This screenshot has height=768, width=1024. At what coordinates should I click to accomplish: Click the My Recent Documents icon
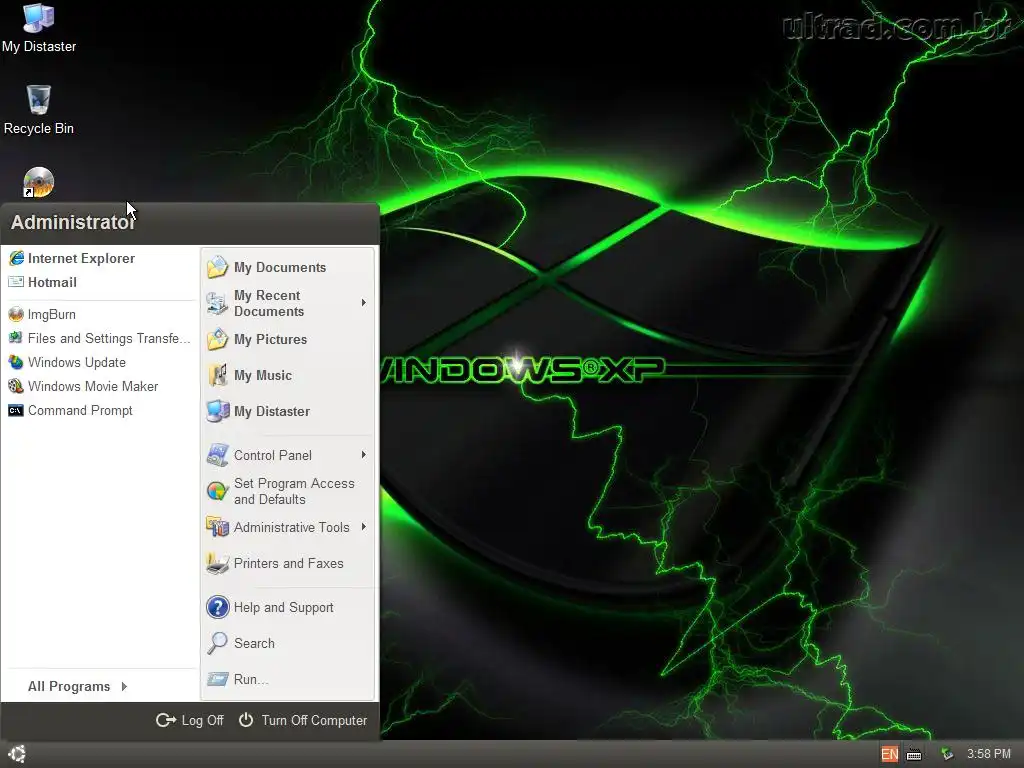point(217,303)
